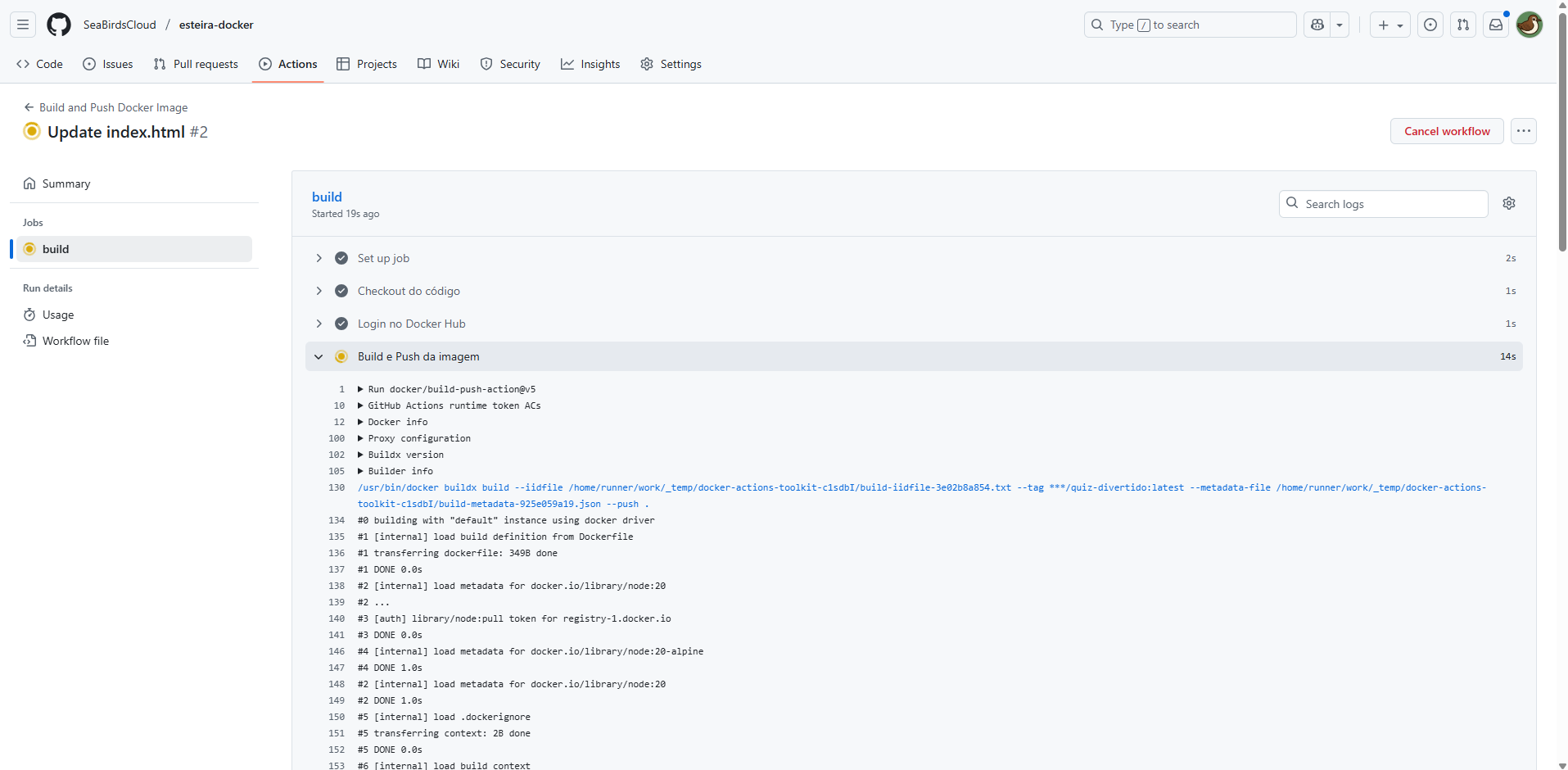Expand the Login no Docker Hub step
Image resolution: width=1568 pixels, height=770 pixels.
[914, 324]
